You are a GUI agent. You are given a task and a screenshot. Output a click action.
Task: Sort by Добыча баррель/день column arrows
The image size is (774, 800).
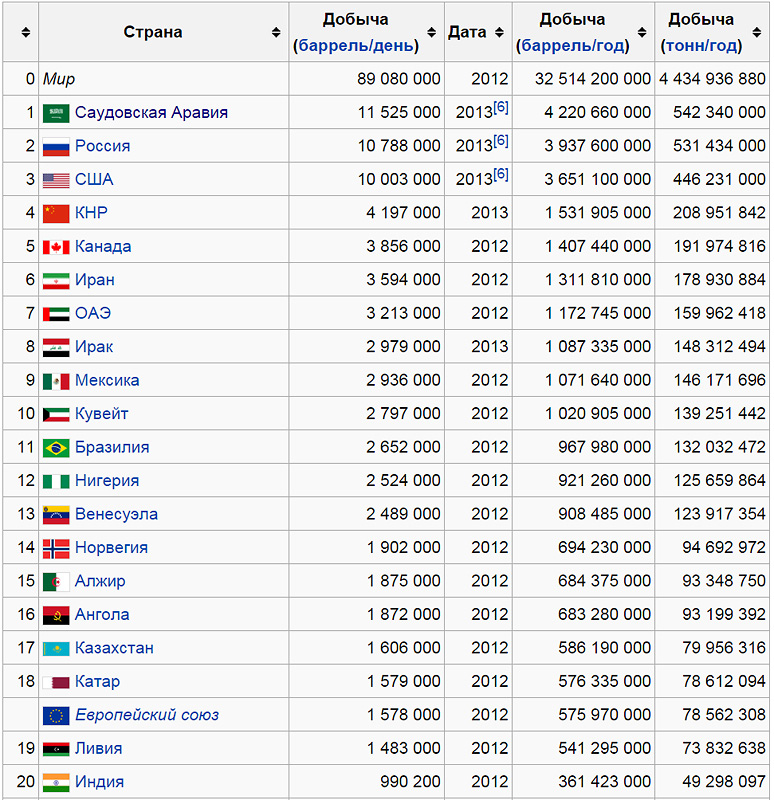[x=431, y=33]
